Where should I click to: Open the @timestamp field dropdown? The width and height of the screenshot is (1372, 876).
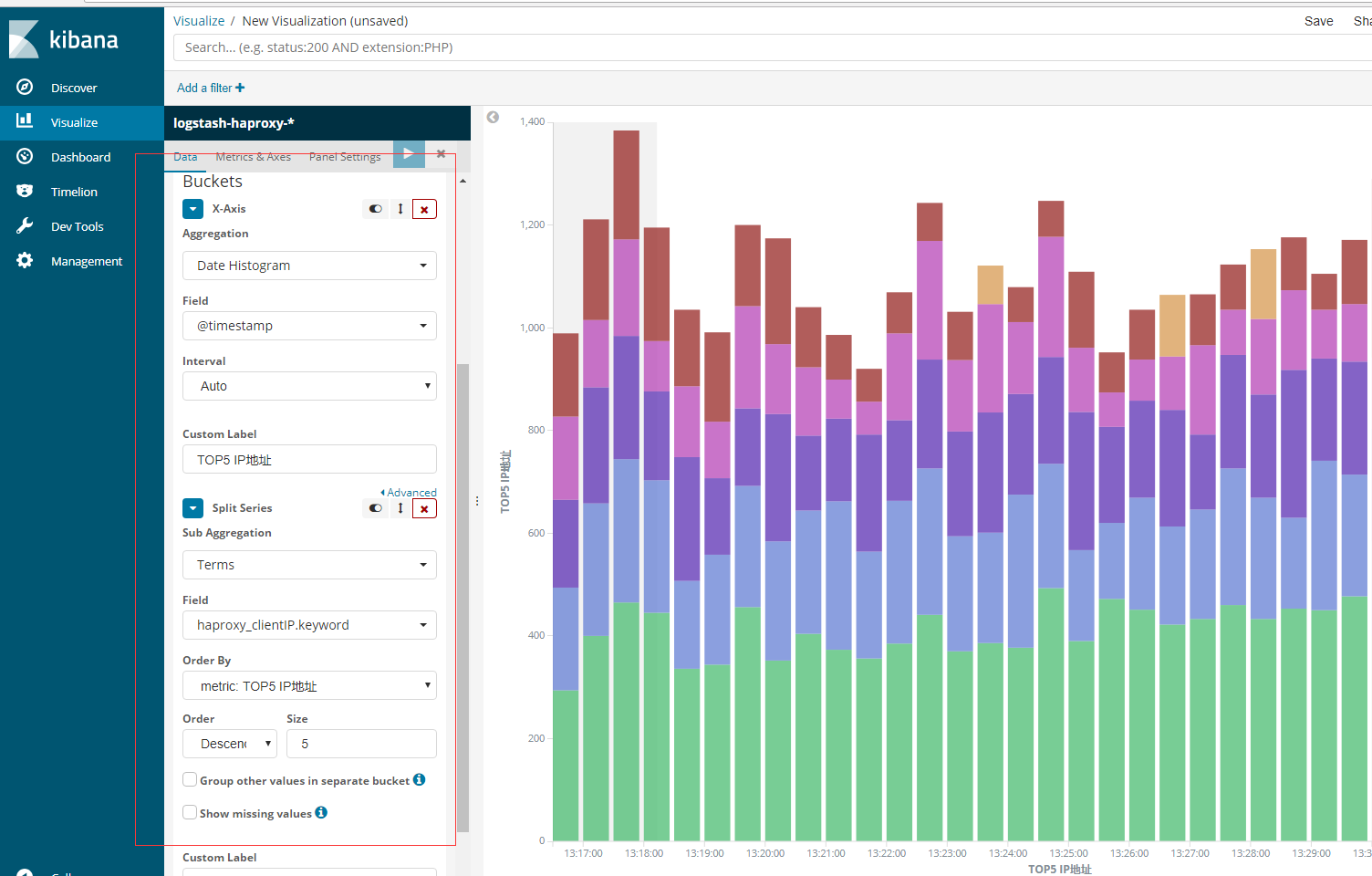pyautogui.click(x=309, y=326)
